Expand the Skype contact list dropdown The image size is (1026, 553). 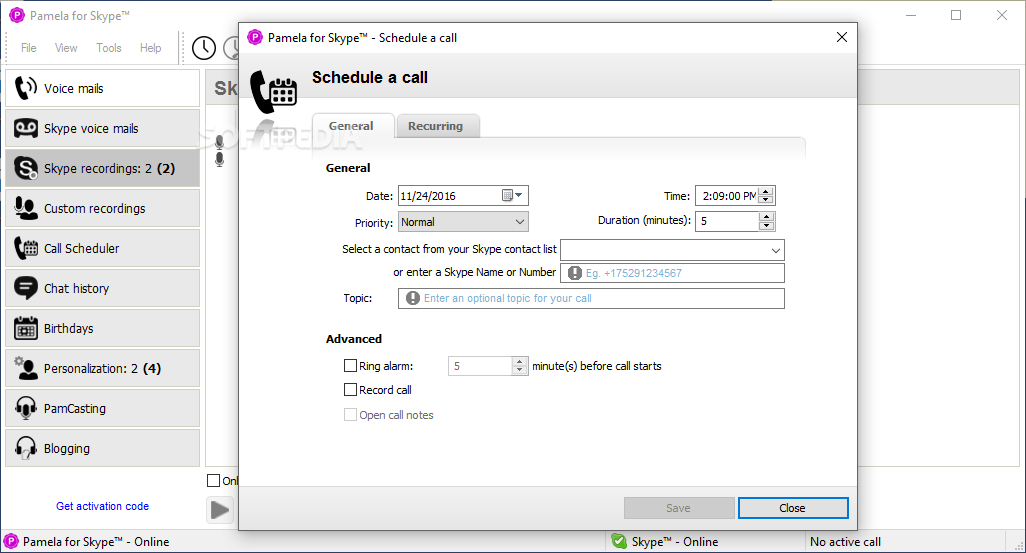(775, 250)
